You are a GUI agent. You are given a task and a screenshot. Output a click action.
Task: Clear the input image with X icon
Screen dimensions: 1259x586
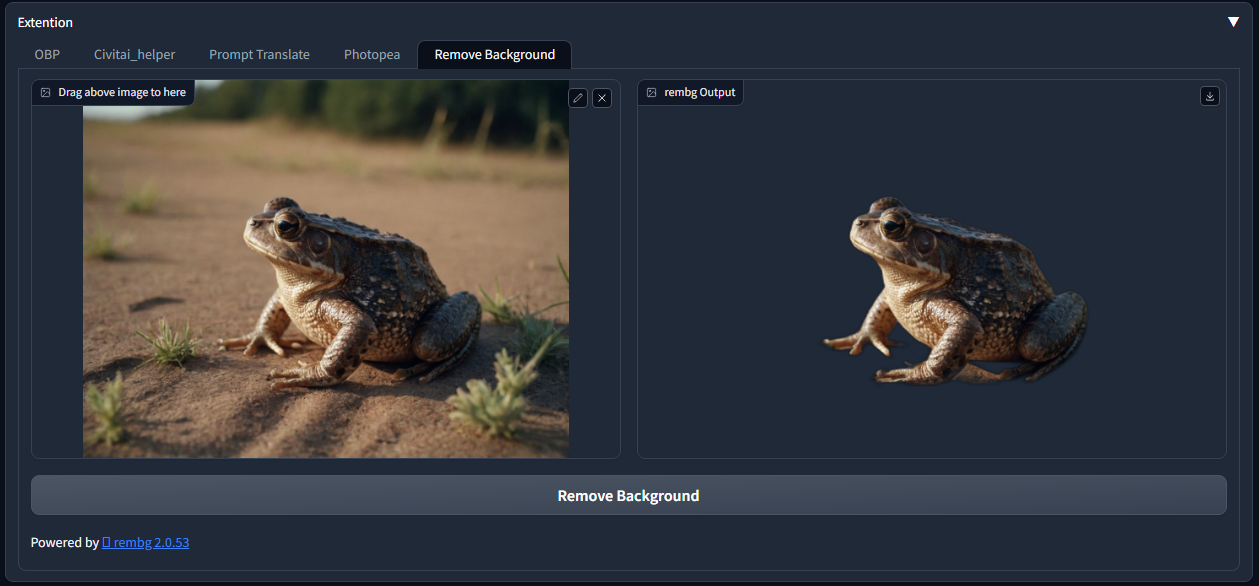pyautogui.click(x=602, y=97)
